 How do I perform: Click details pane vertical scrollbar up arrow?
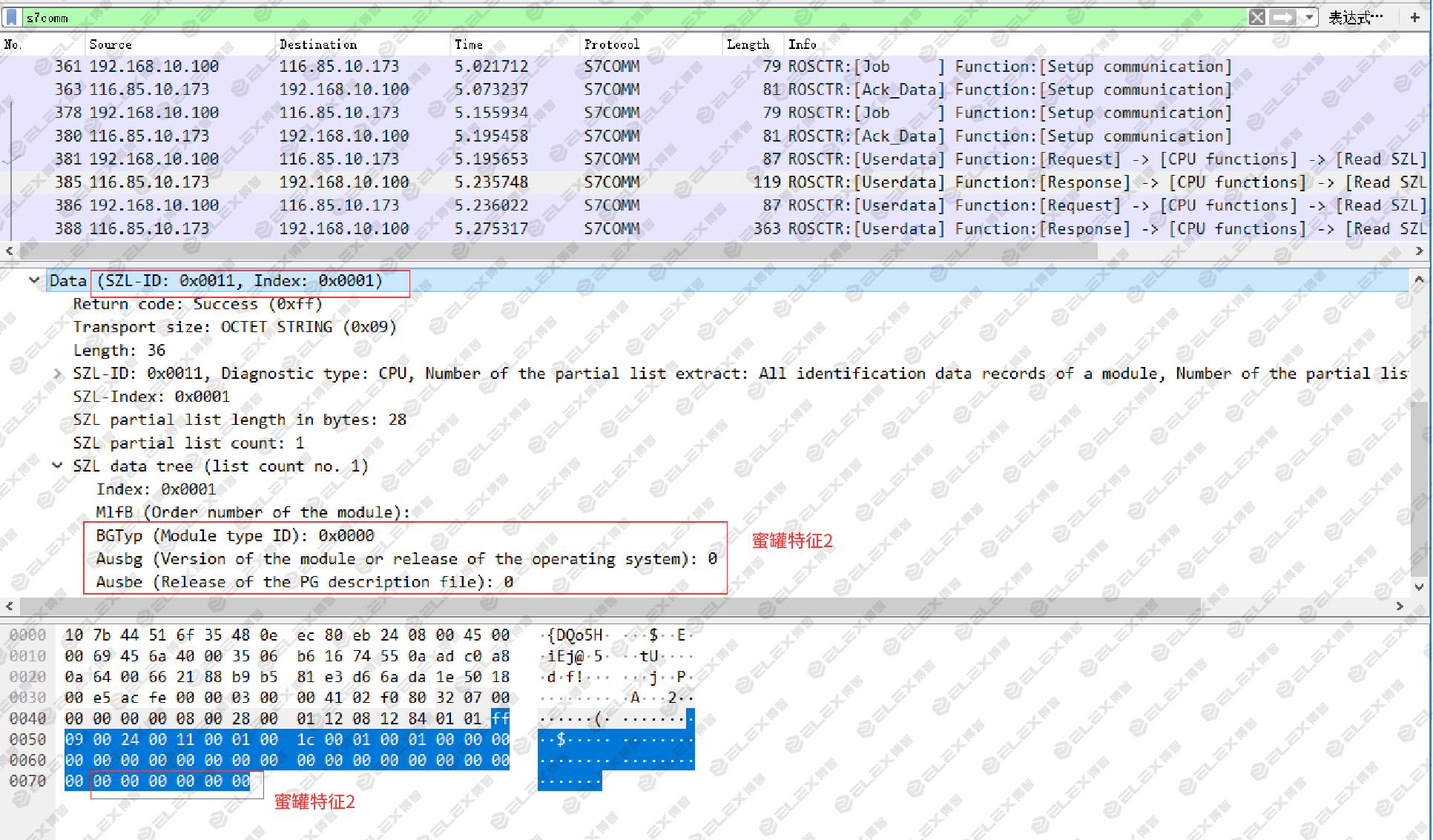pyautogui.click(x=1419, y=280)
